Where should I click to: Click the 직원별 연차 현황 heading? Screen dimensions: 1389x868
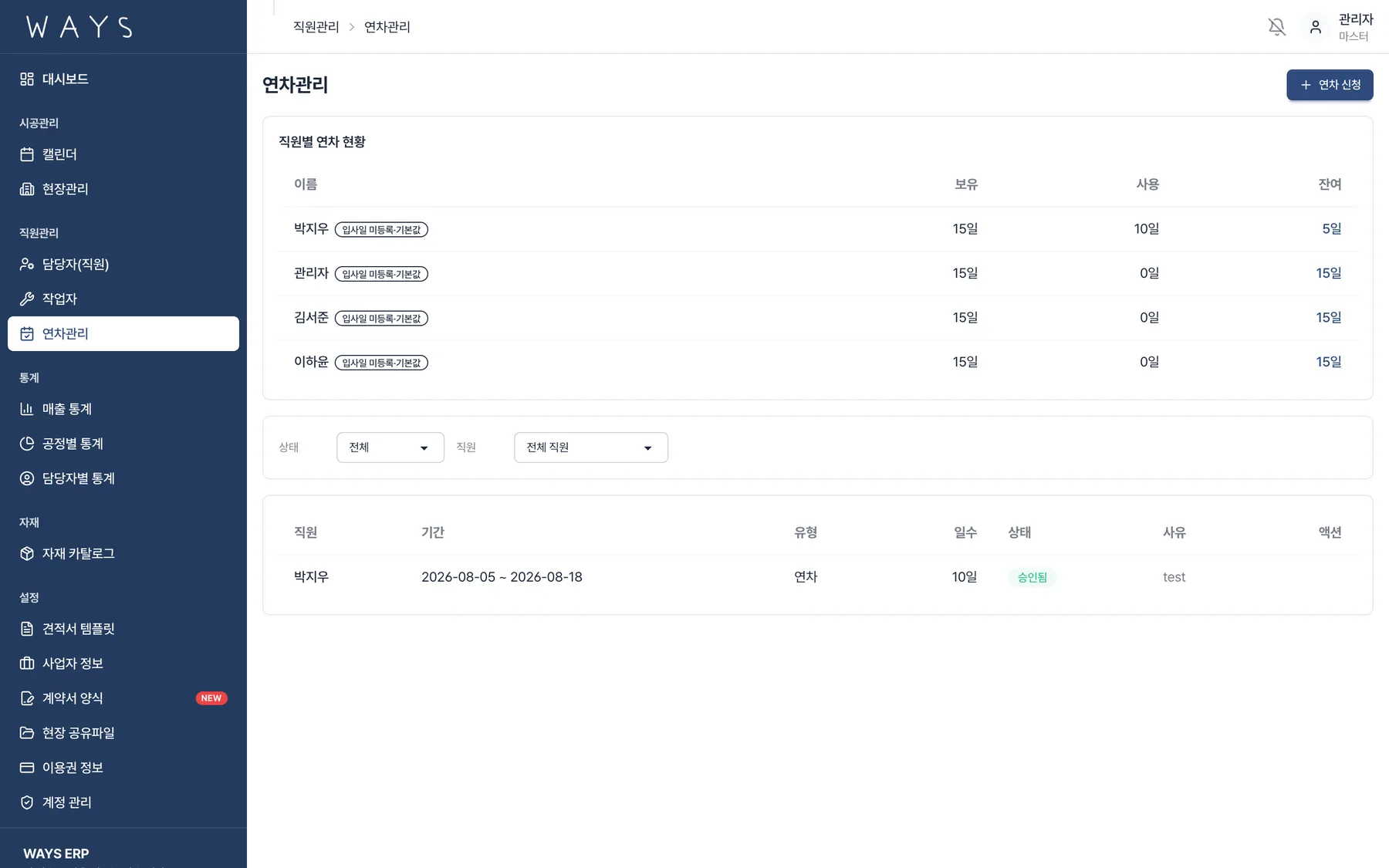coord(322,142)
